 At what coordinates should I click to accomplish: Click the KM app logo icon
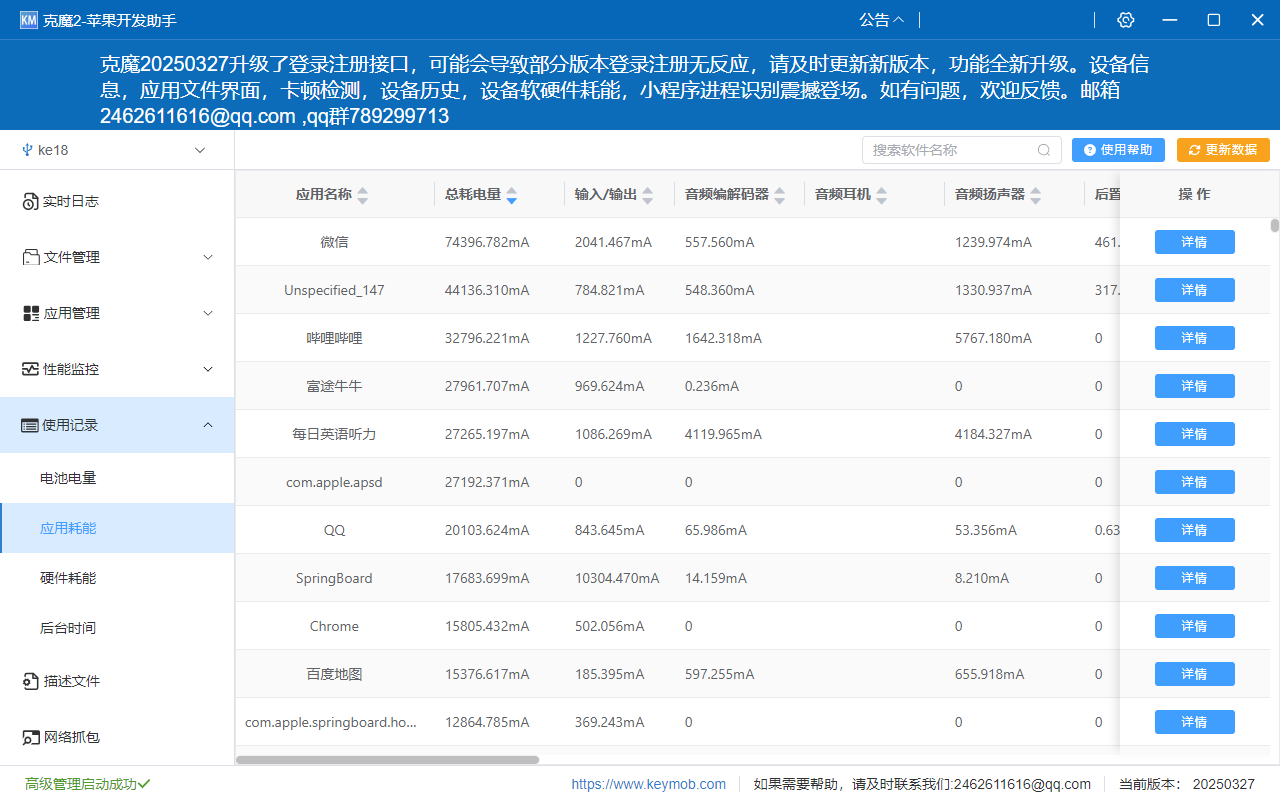tap(28, 20)
